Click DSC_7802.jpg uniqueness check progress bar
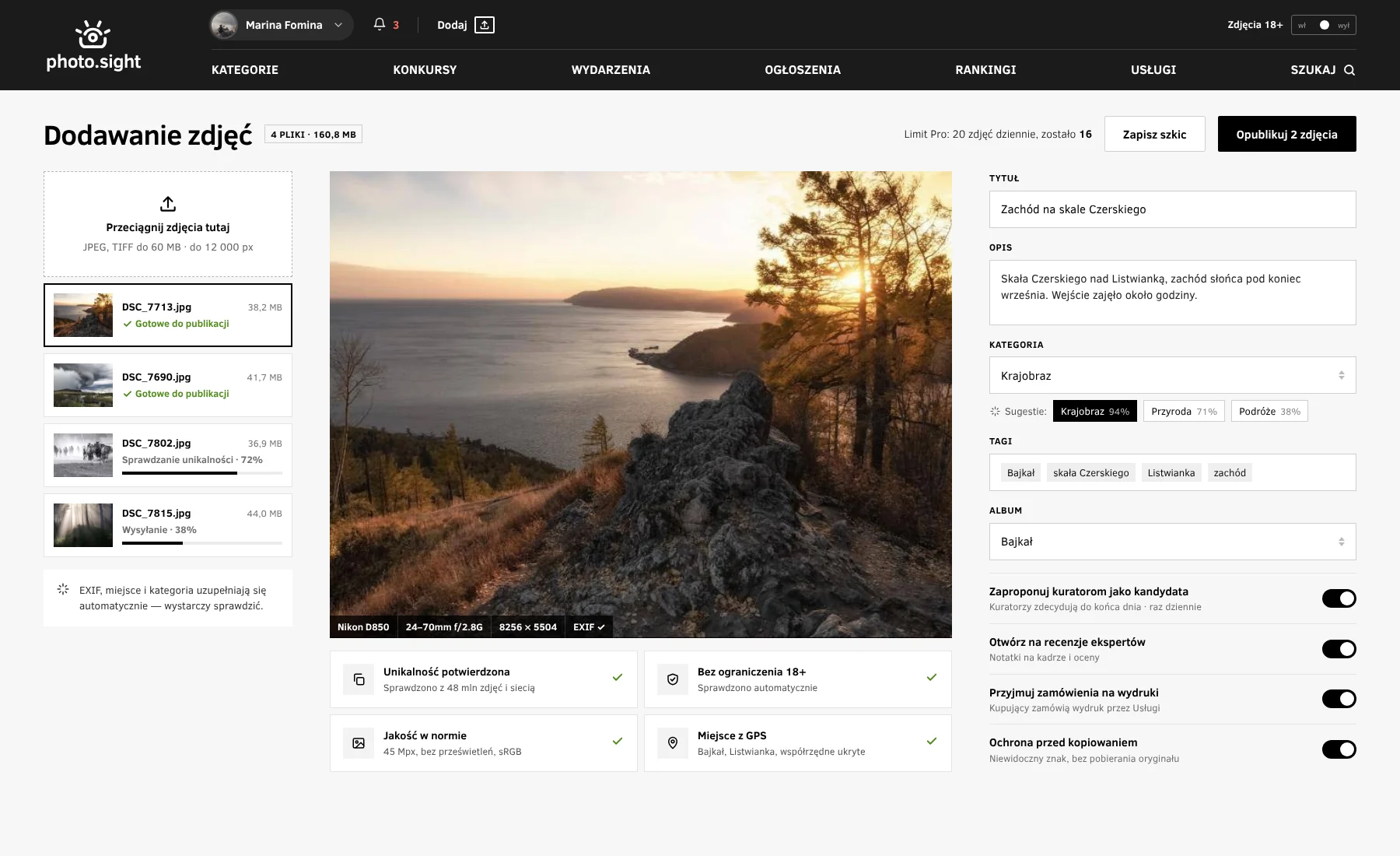Viewport: 1400px width, 856px height. pos(202,473)
